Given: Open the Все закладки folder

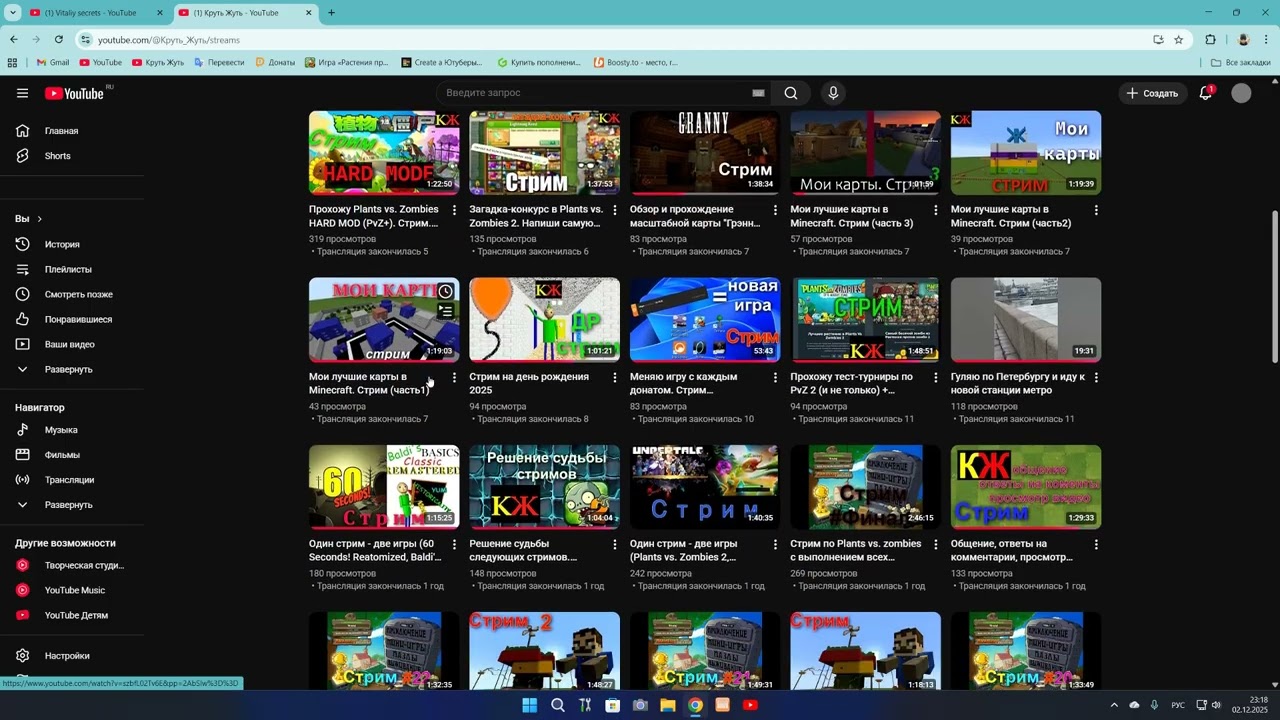Looking at the screenshot, I should pyautogui.click(x=1241, y=62).
